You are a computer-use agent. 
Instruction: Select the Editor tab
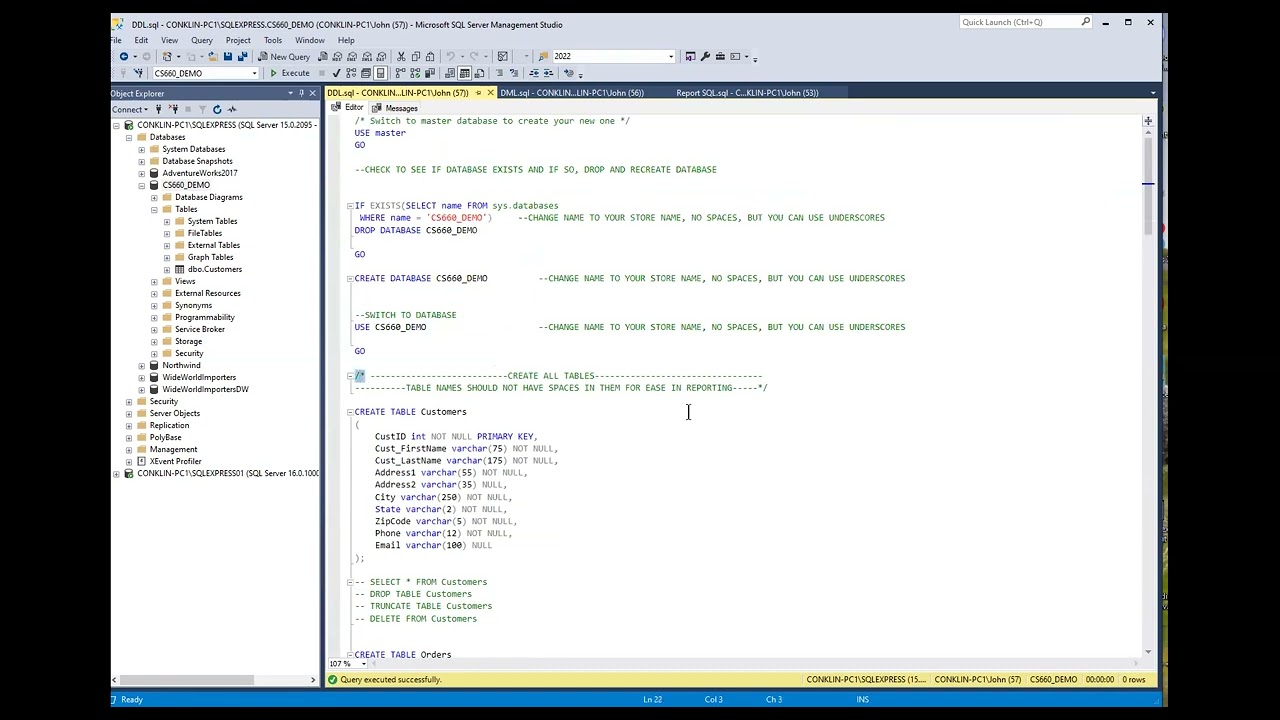coord(347,108)
